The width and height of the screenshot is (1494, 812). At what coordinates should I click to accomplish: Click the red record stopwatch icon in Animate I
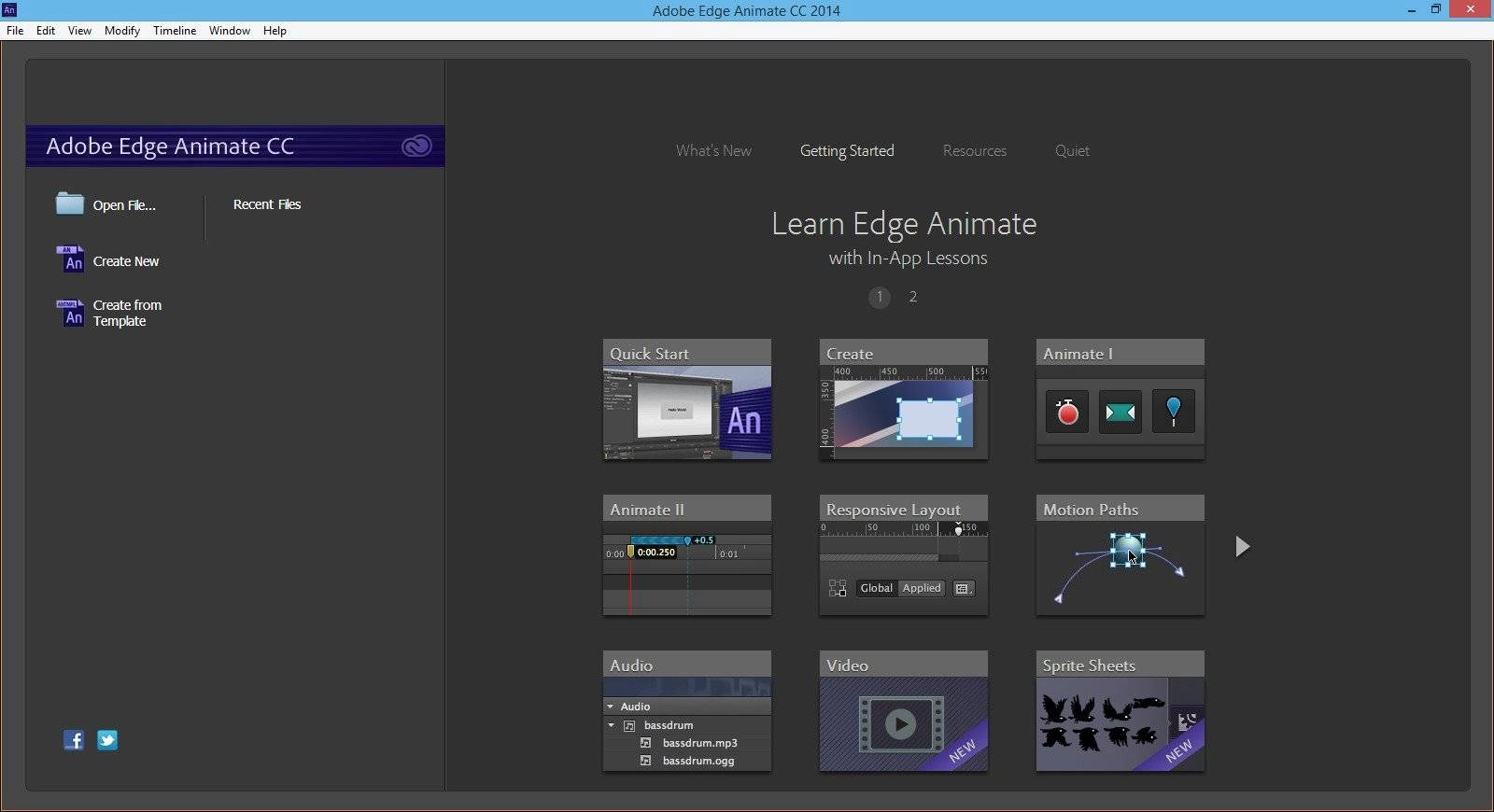[x=1067, y=412]
